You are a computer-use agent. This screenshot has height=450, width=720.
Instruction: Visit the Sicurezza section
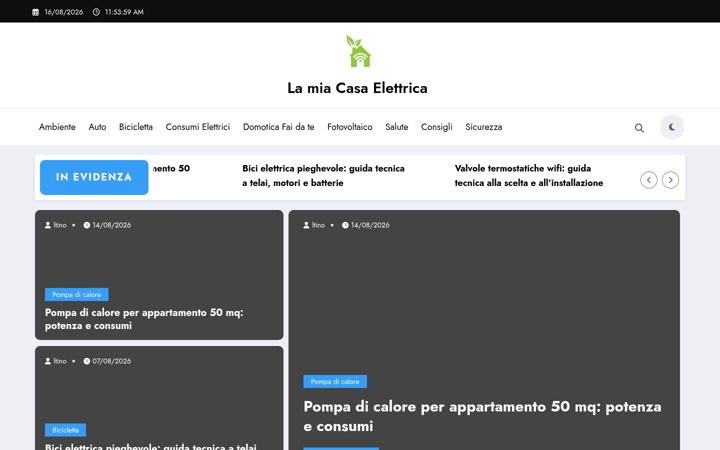(484, 127)
